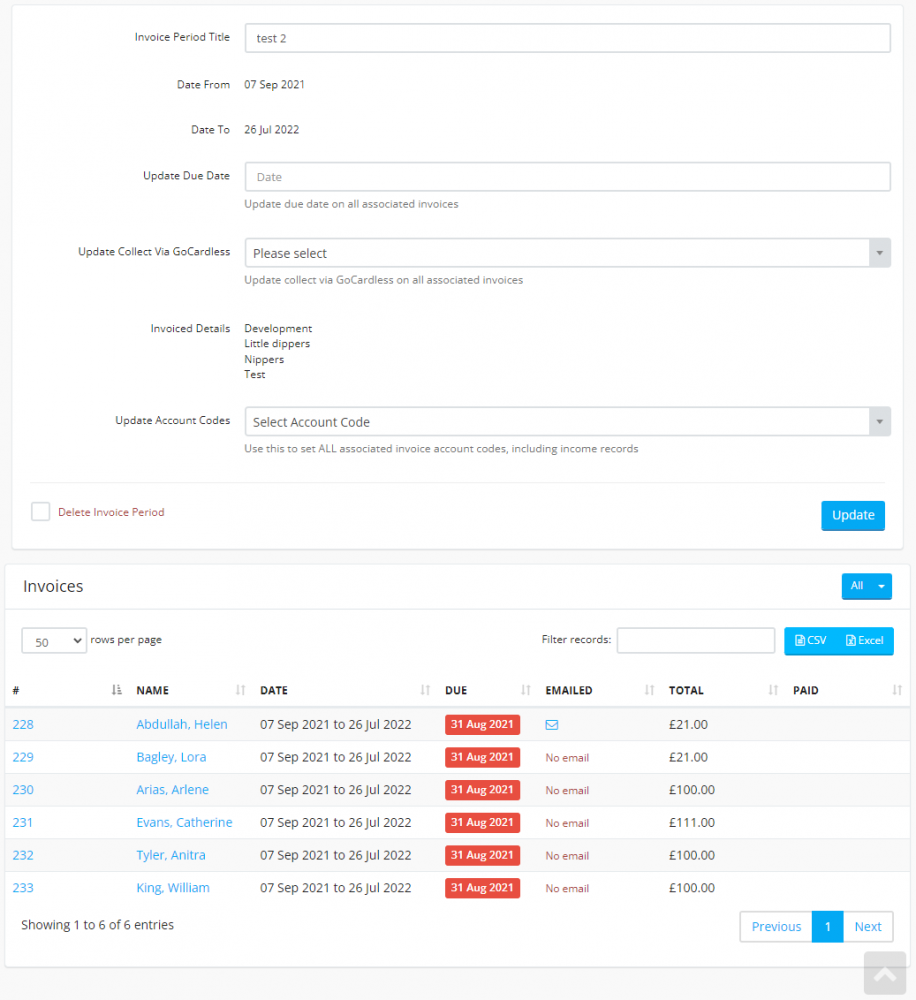Click the Filter records input box
The image size is (916, 1000).
[x=695, y=640]
